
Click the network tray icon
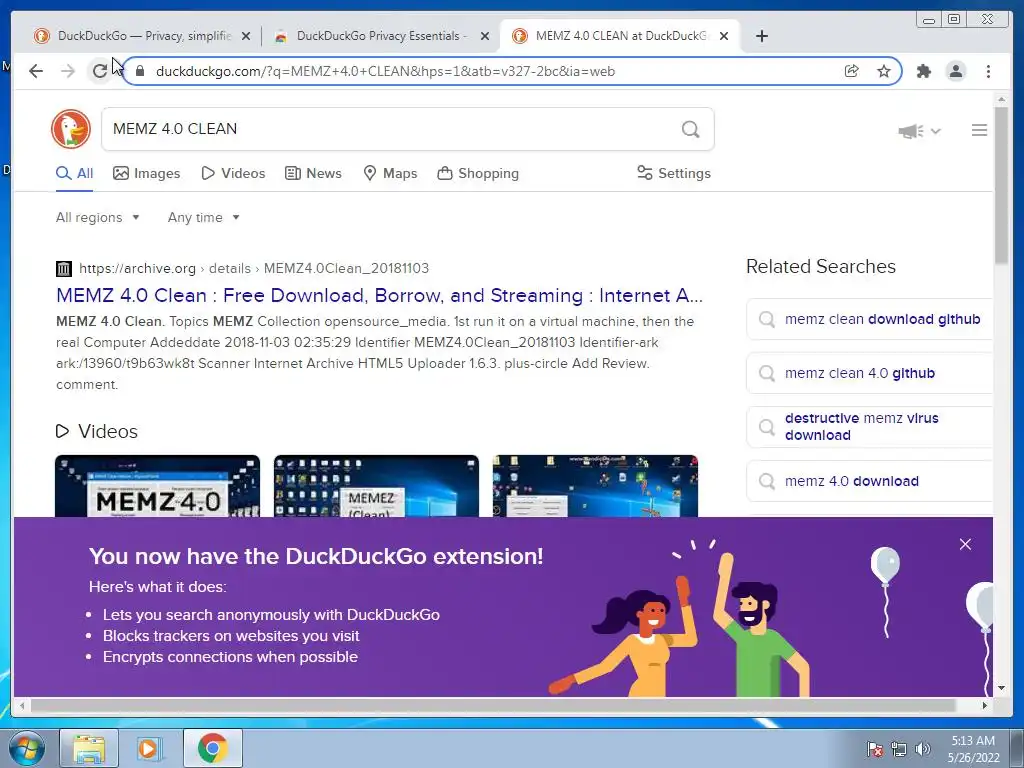point(899,749)
